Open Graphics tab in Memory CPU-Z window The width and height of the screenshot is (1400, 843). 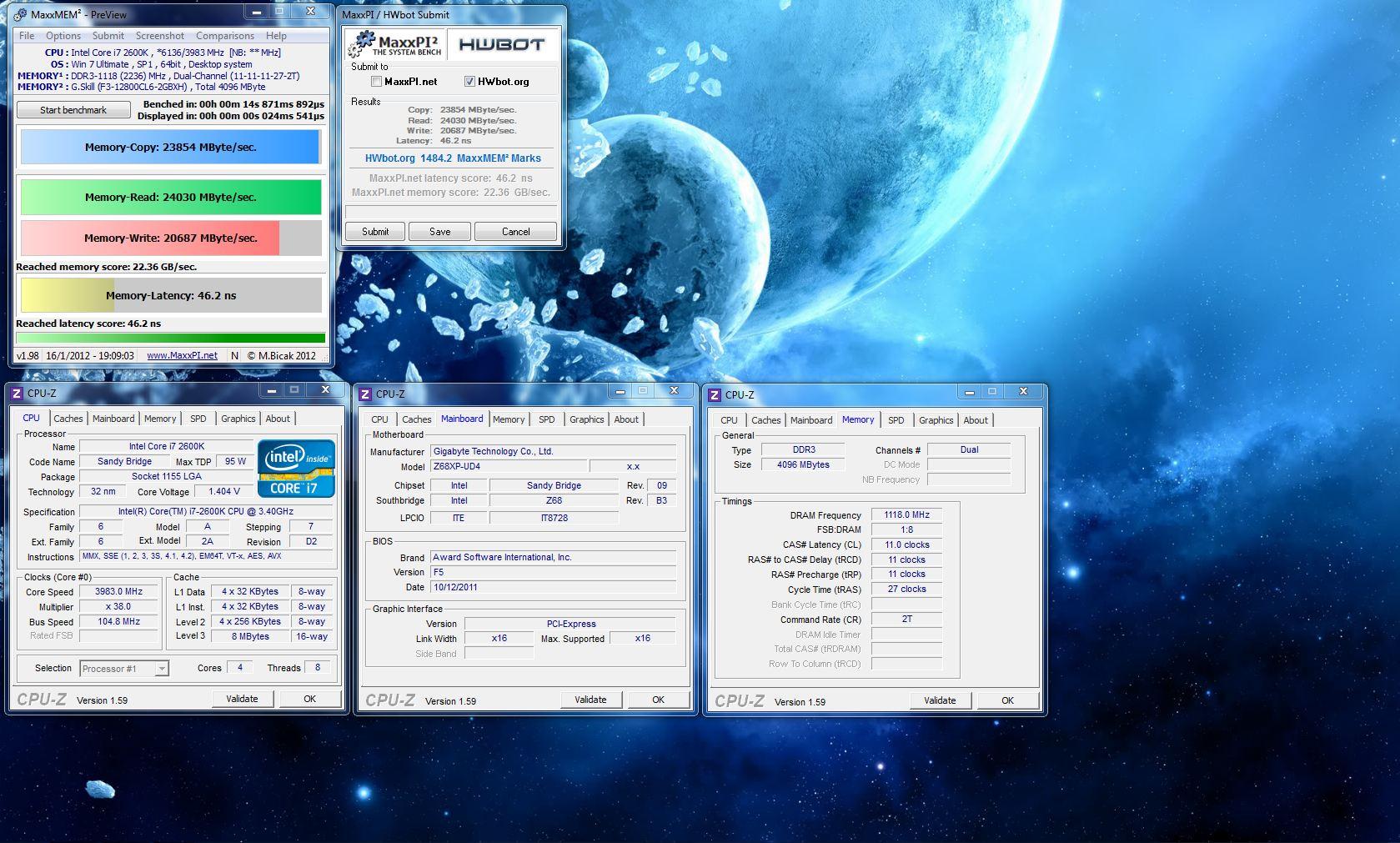(936, 420)
